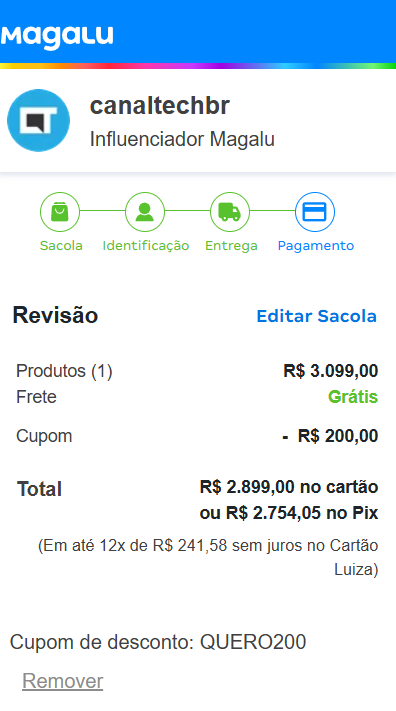Go to the Identificação person step icon
Viewport: 396px width, 711px height.
click(x=145, y=212)
